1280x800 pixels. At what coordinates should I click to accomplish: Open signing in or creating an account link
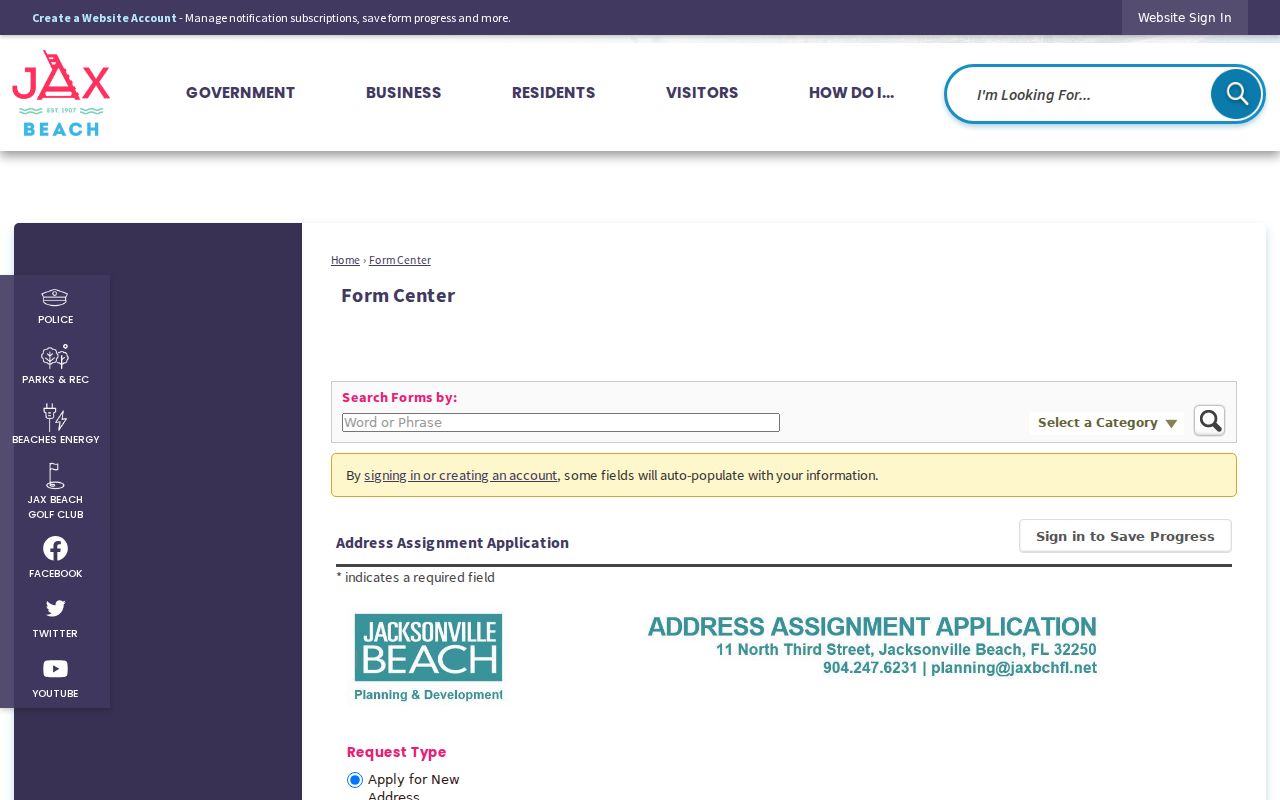460,475
